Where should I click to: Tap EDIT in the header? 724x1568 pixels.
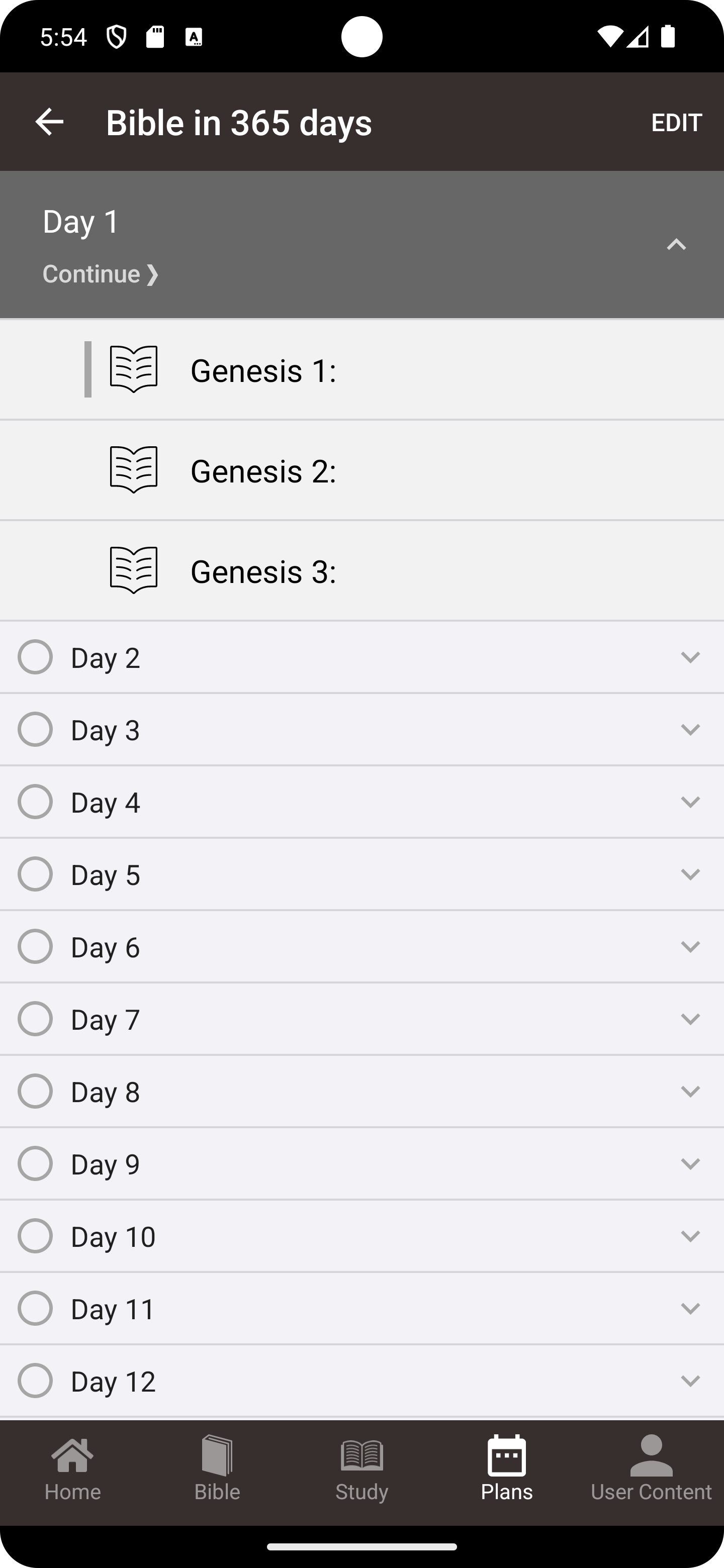click(677, 122)
